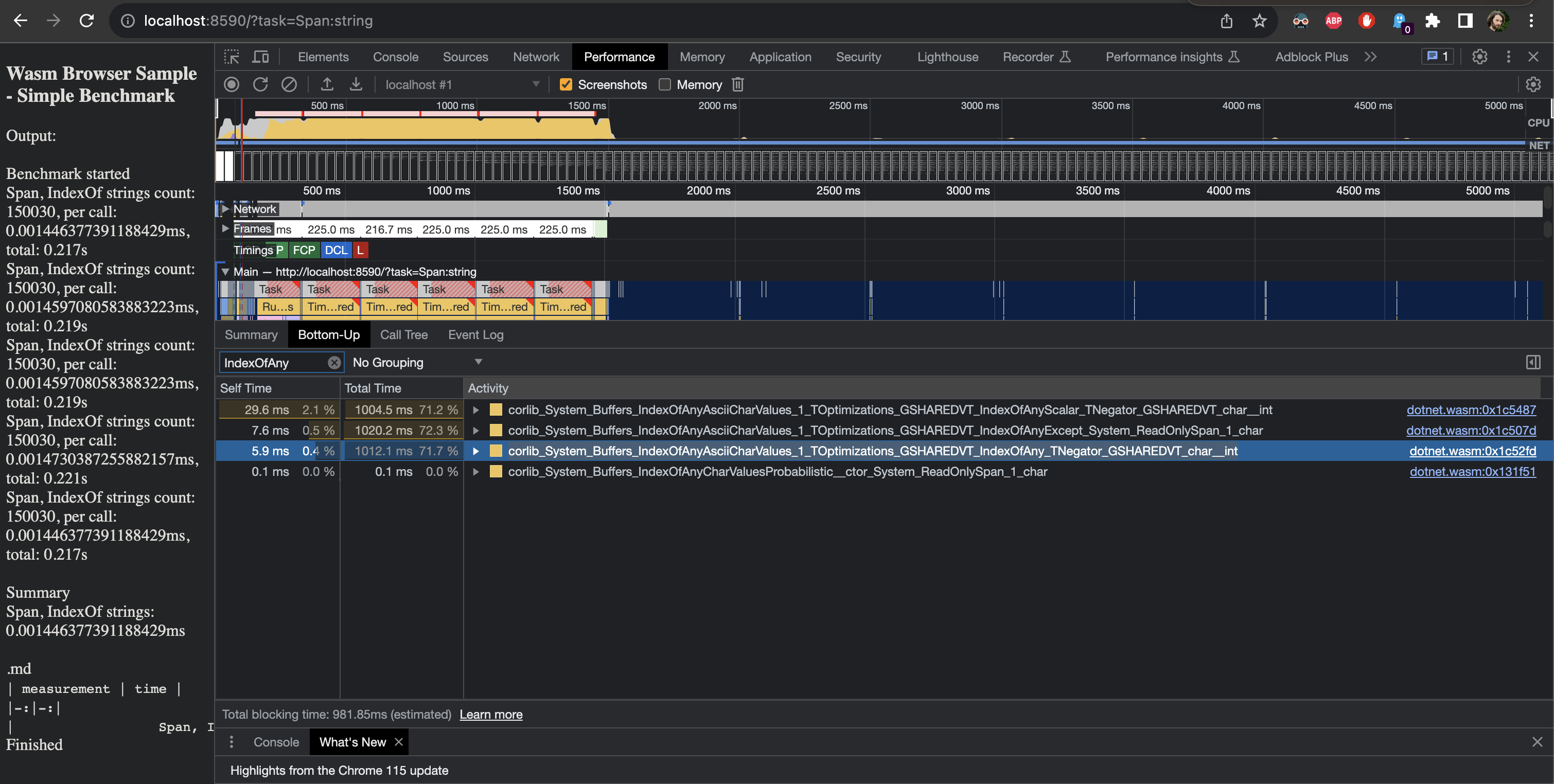Click the reload and record icon

(260, 84)
